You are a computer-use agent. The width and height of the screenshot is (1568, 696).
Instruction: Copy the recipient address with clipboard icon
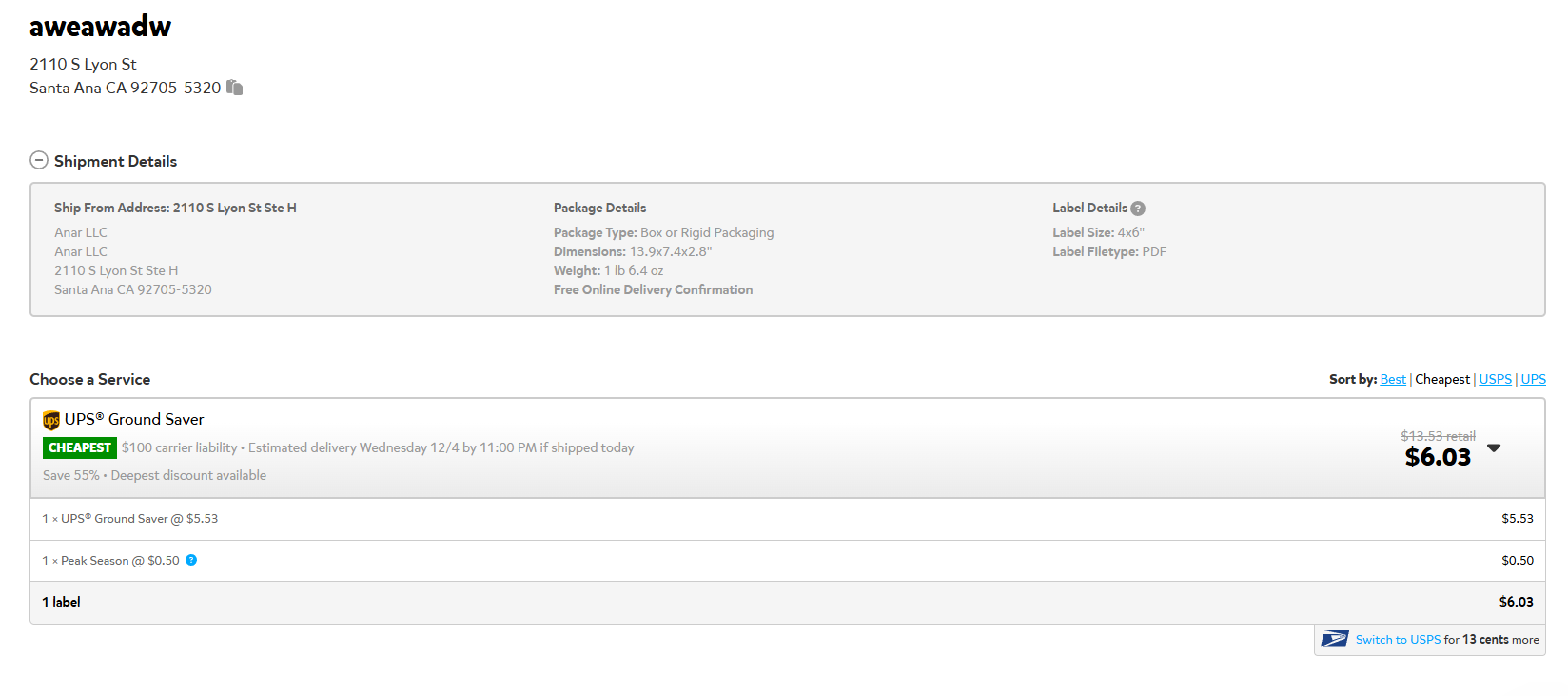[234, 88]
